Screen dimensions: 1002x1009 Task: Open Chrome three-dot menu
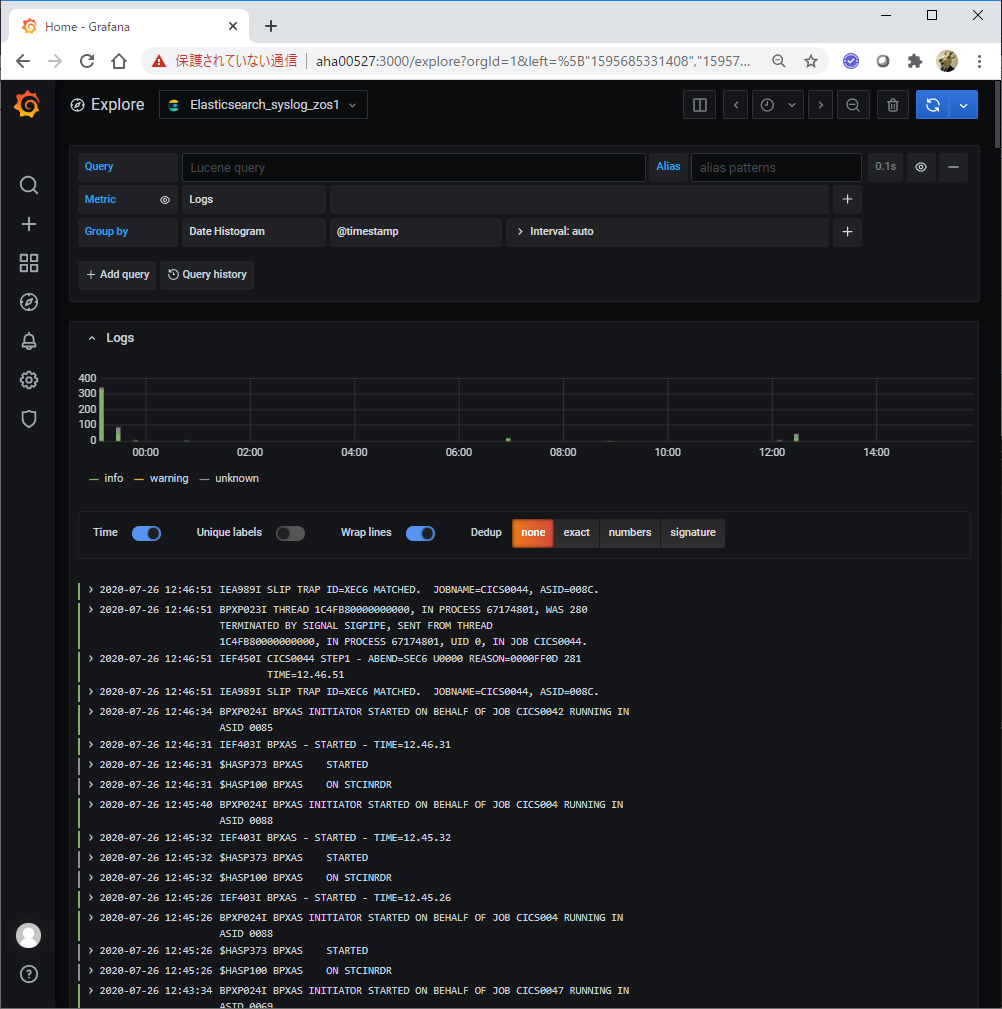point(979,61)
